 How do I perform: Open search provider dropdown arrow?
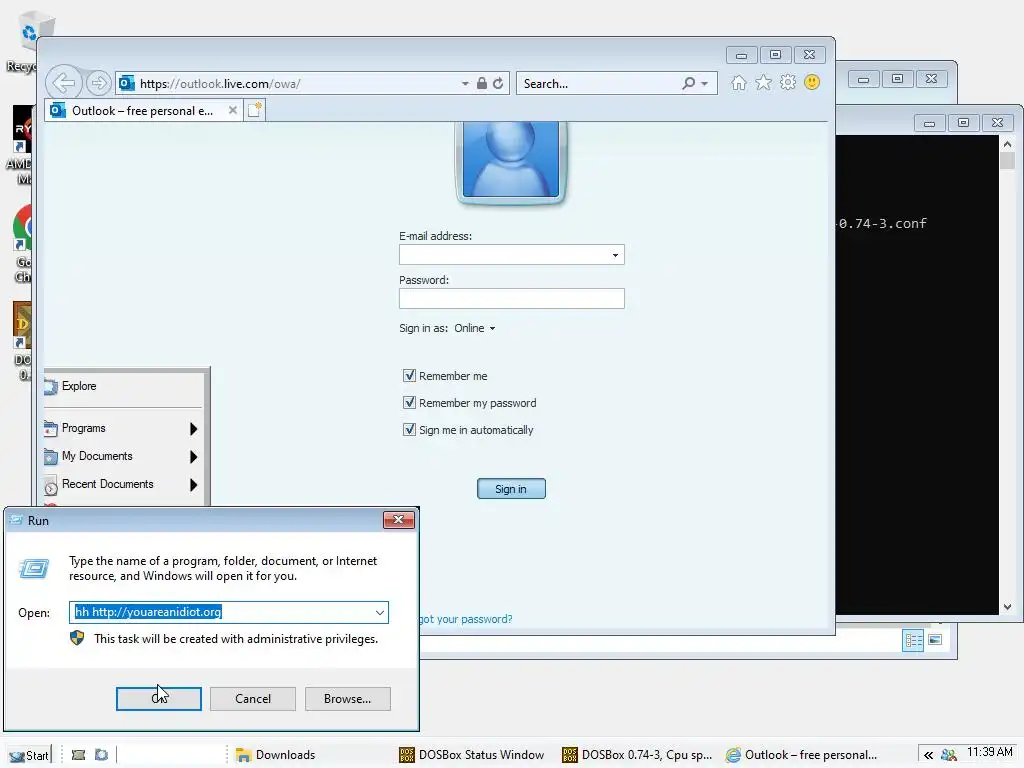coord(704,84)
